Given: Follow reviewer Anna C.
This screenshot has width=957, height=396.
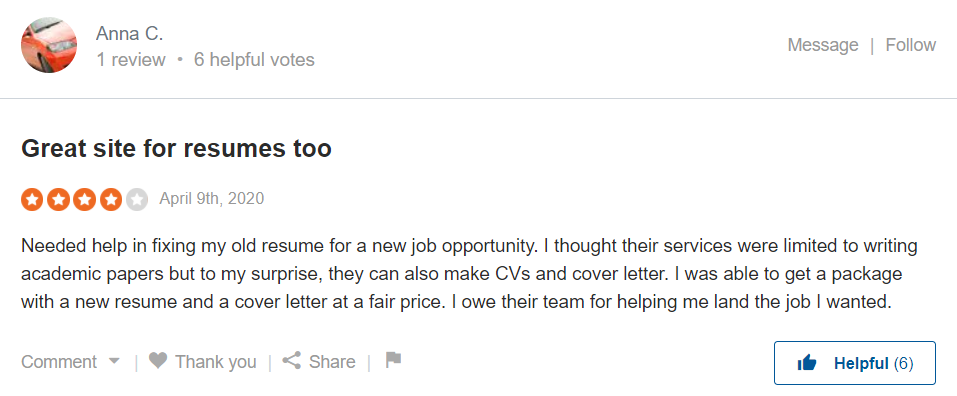Looking at the screenshot, I should click(x=911, y=45).
